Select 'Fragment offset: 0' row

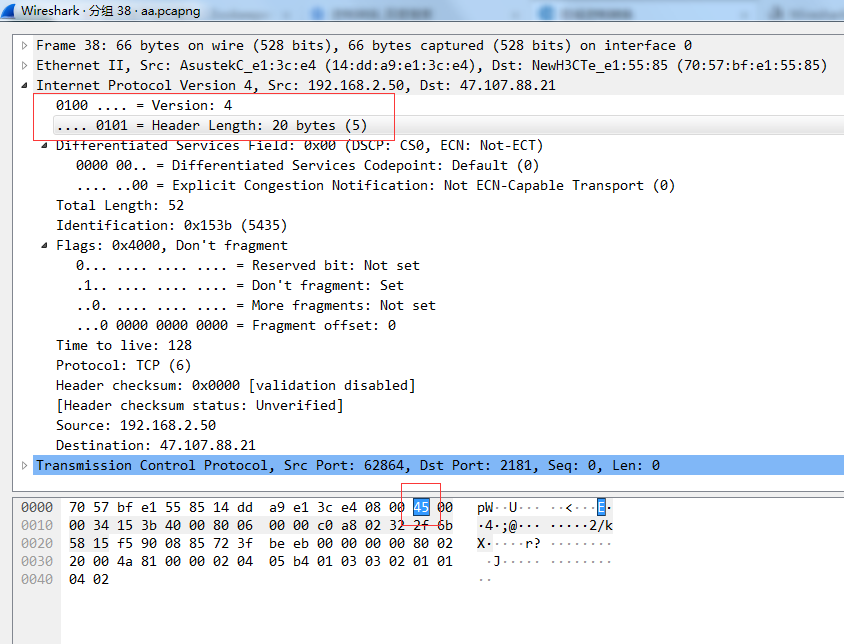(x=236, y=326)
